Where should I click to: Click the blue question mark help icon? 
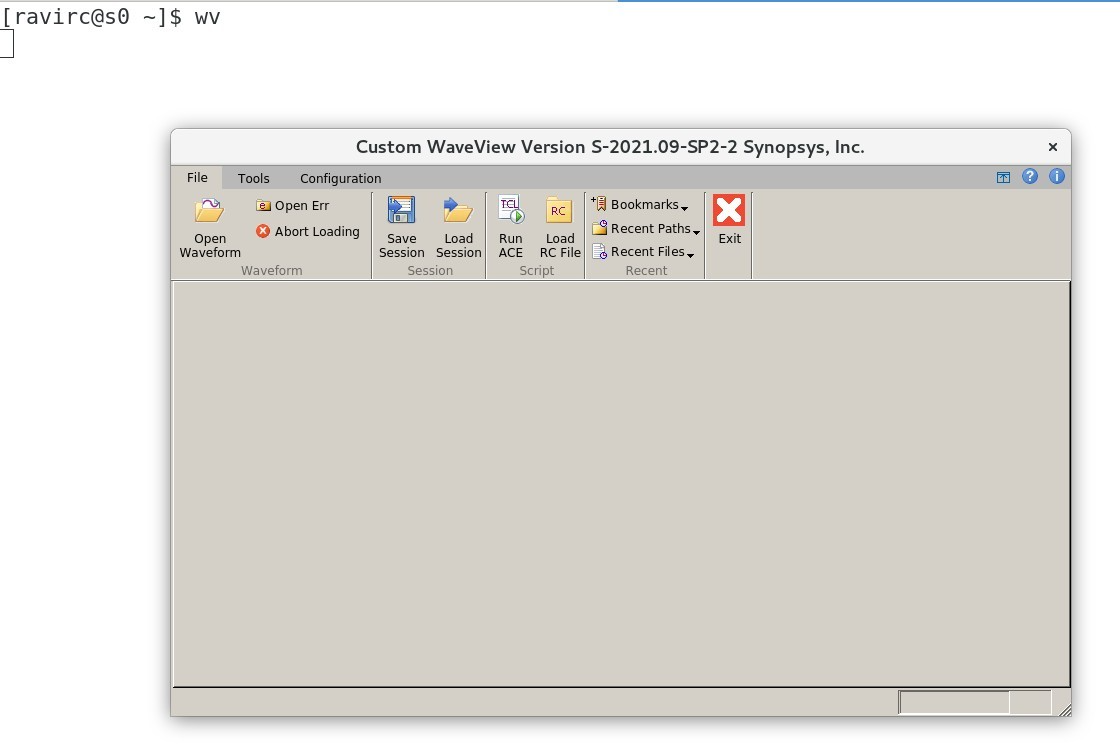tap(1029, 176)
